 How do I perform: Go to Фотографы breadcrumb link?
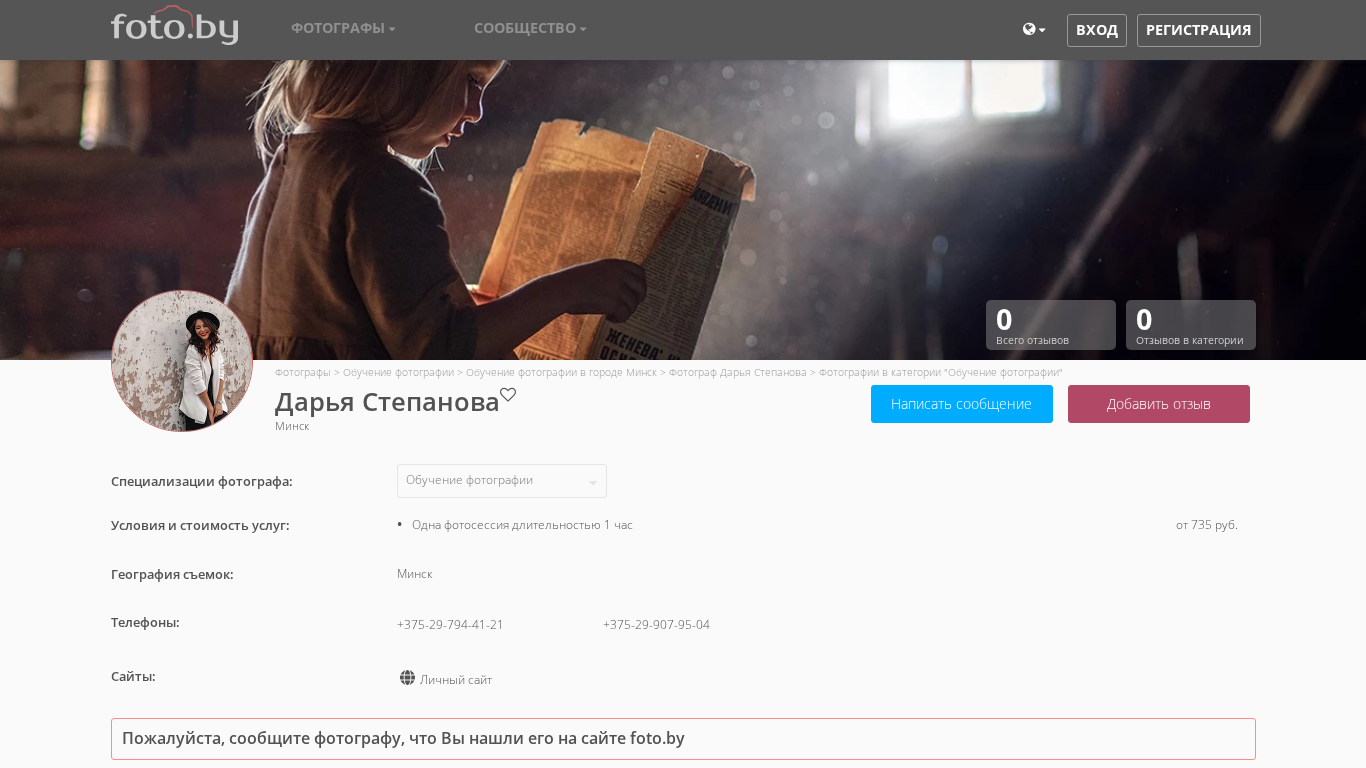(302, 372)
